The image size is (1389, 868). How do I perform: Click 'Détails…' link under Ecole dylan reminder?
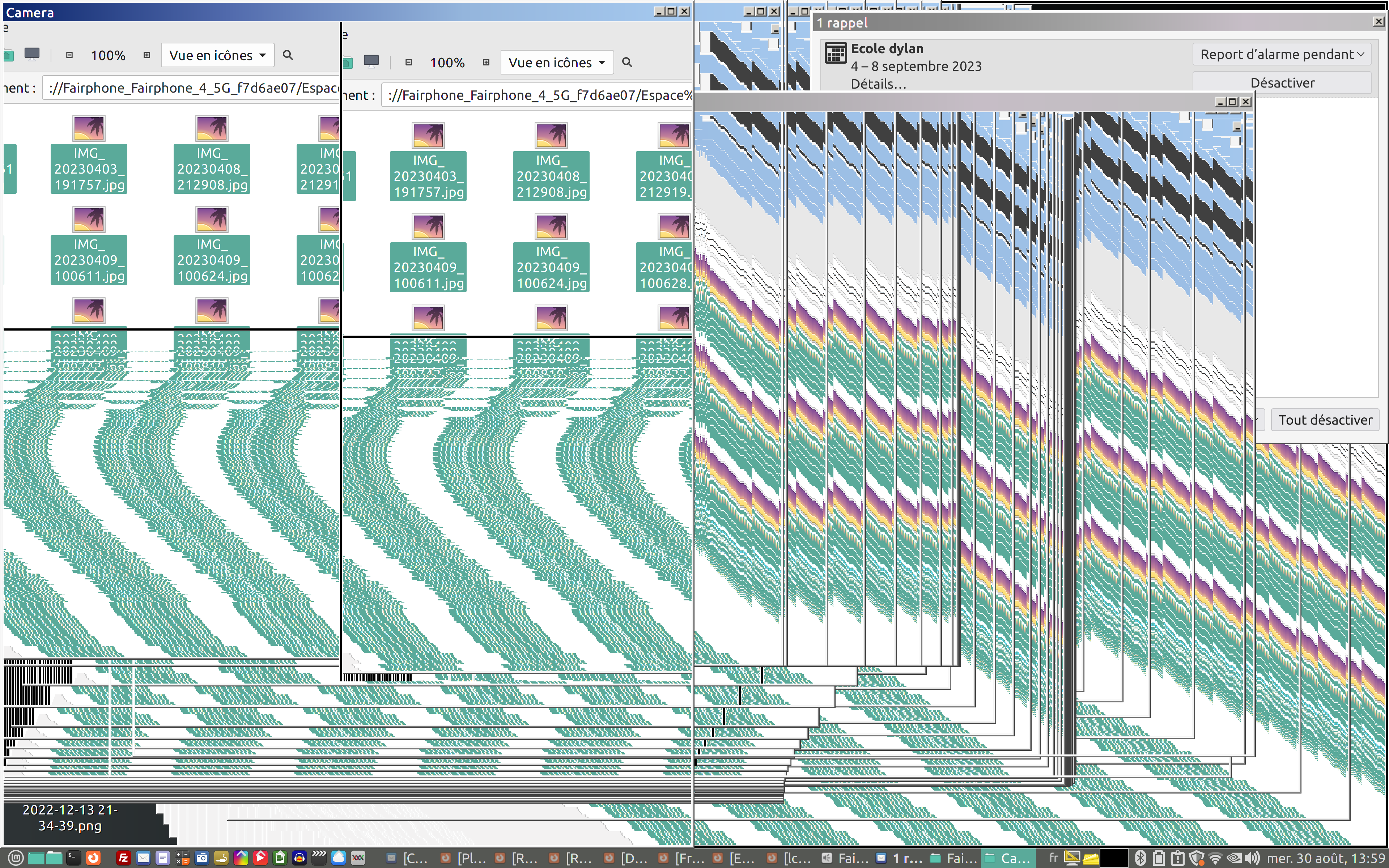pyautogui.click(x=878, y=84)
